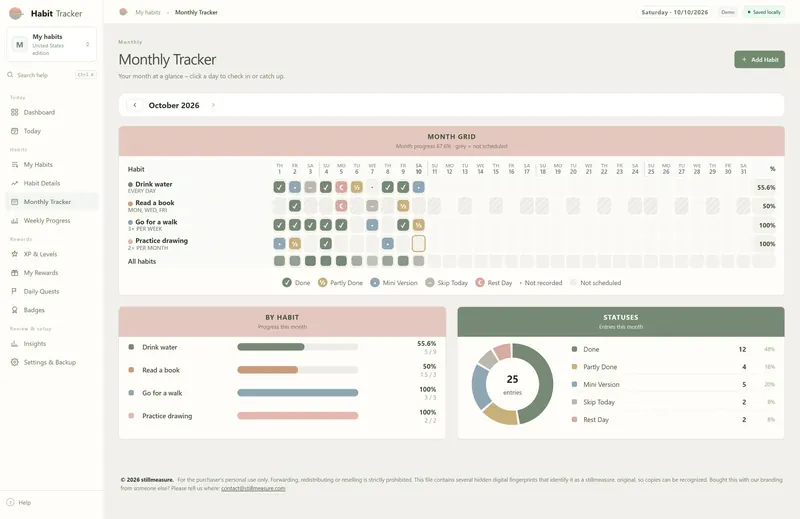This screenshot has height=519, width=800.
Task: Click the Drink water progress bar
Action: [297, 347]
